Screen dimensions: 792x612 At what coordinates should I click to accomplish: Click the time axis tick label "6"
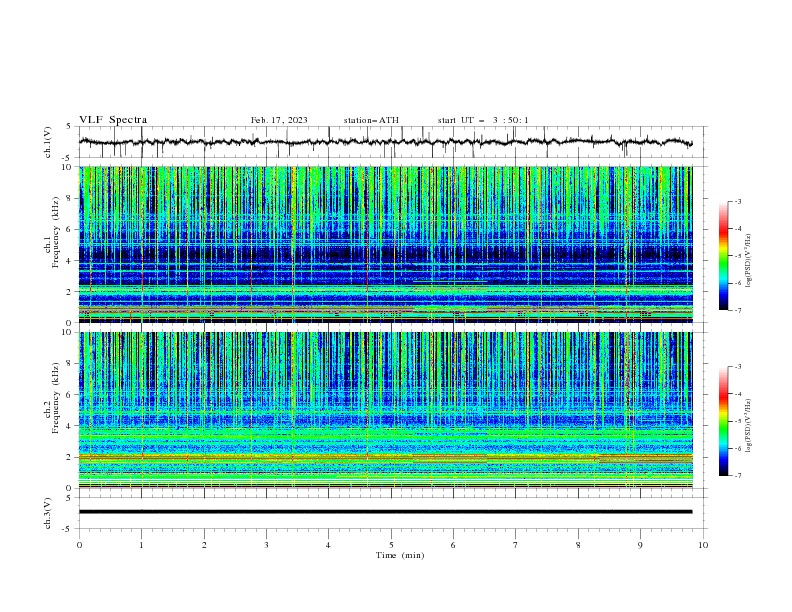[453, 545]
